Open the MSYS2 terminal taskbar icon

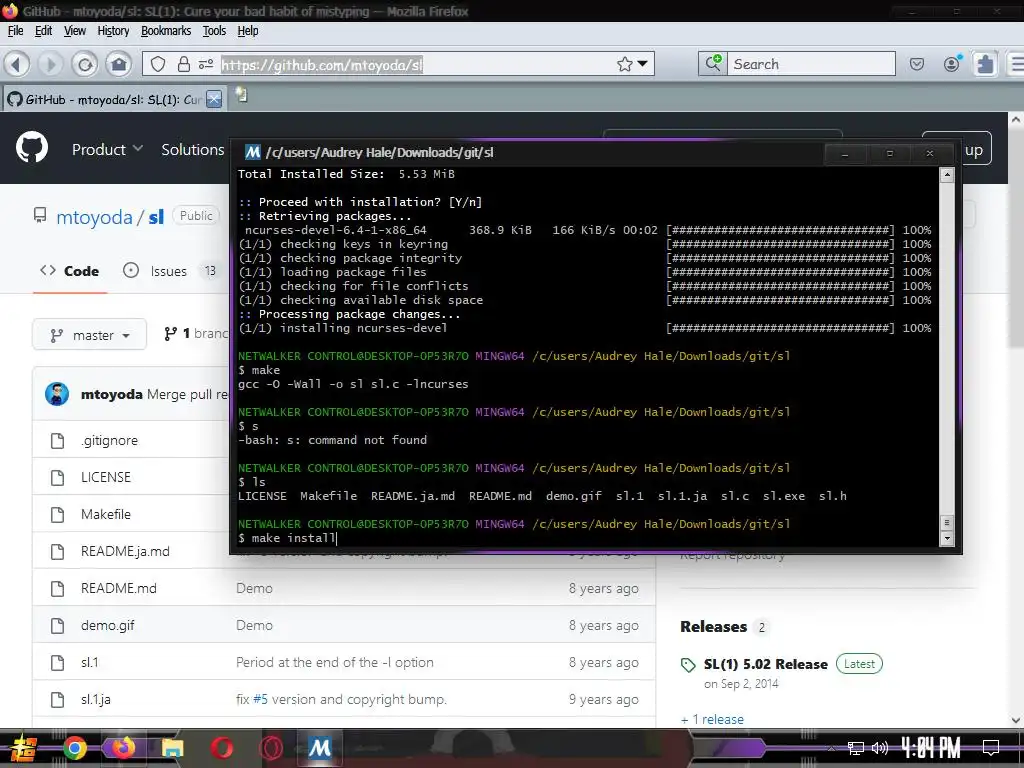319,748
